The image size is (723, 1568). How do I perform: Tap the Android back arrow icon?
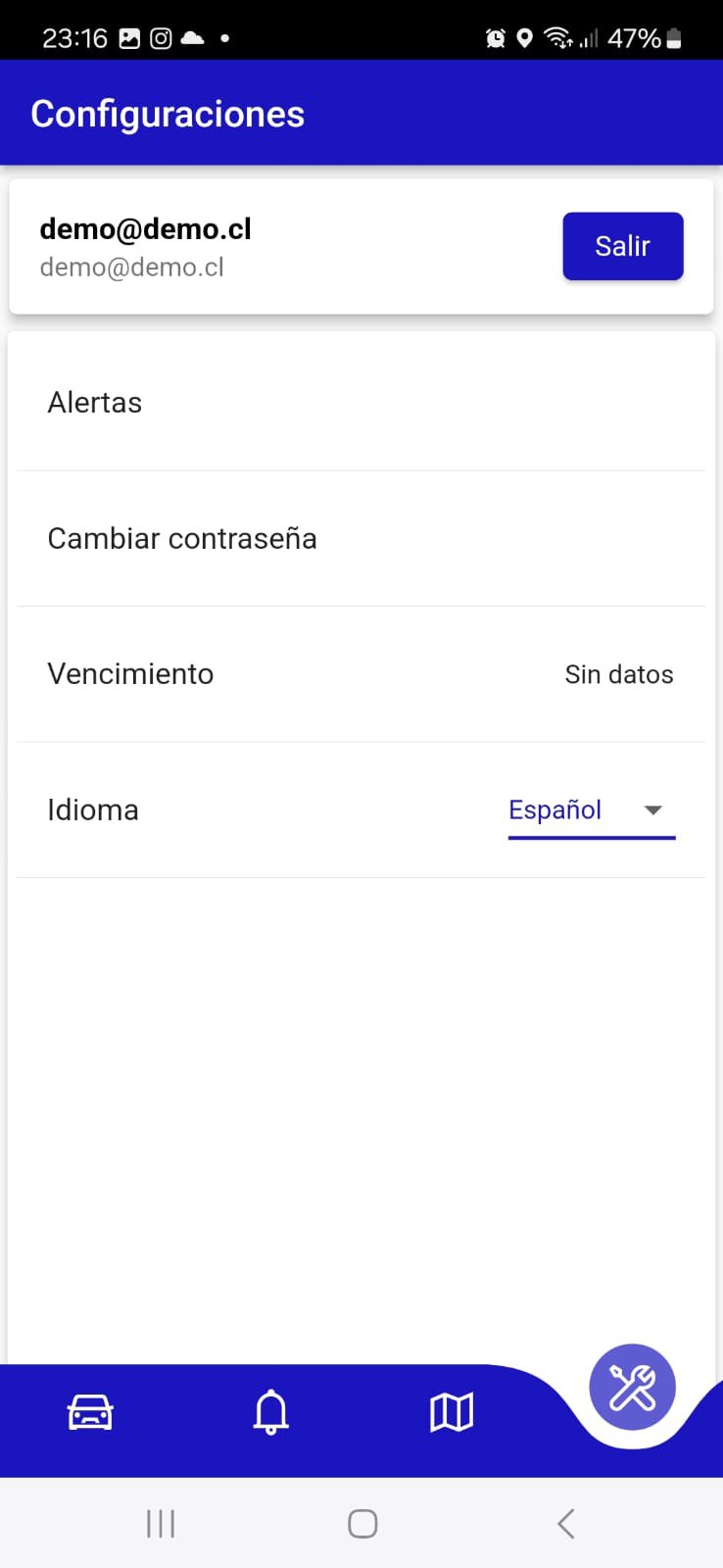click(x=565, y=1524)
